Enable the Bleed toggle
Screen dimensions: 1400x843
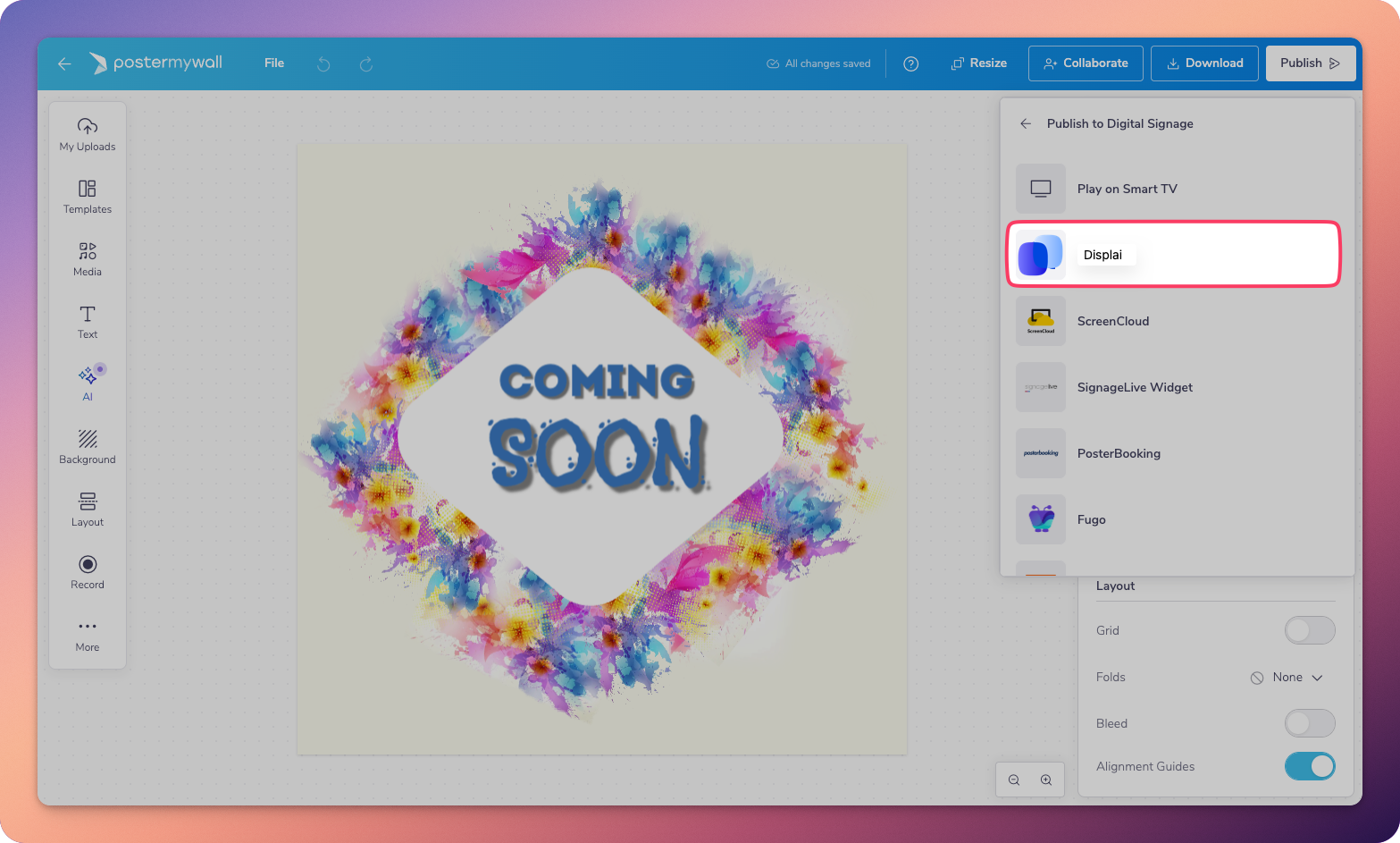[1310, 723]
